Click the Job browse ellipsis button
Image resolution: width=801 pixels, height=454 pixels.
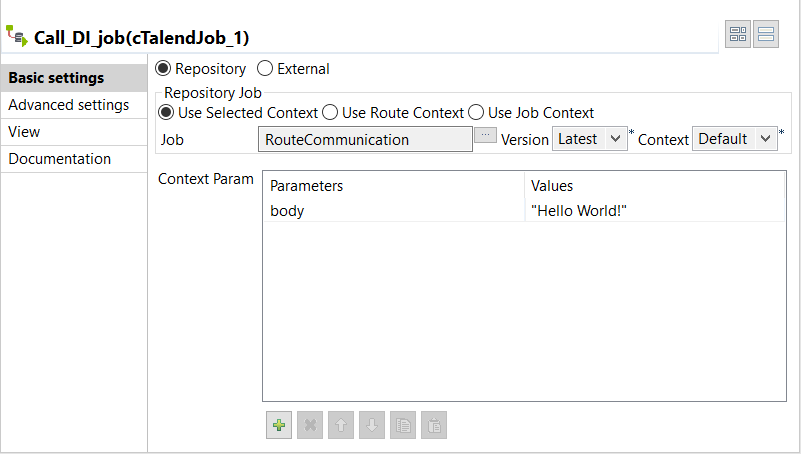click(x=485, y=135)
